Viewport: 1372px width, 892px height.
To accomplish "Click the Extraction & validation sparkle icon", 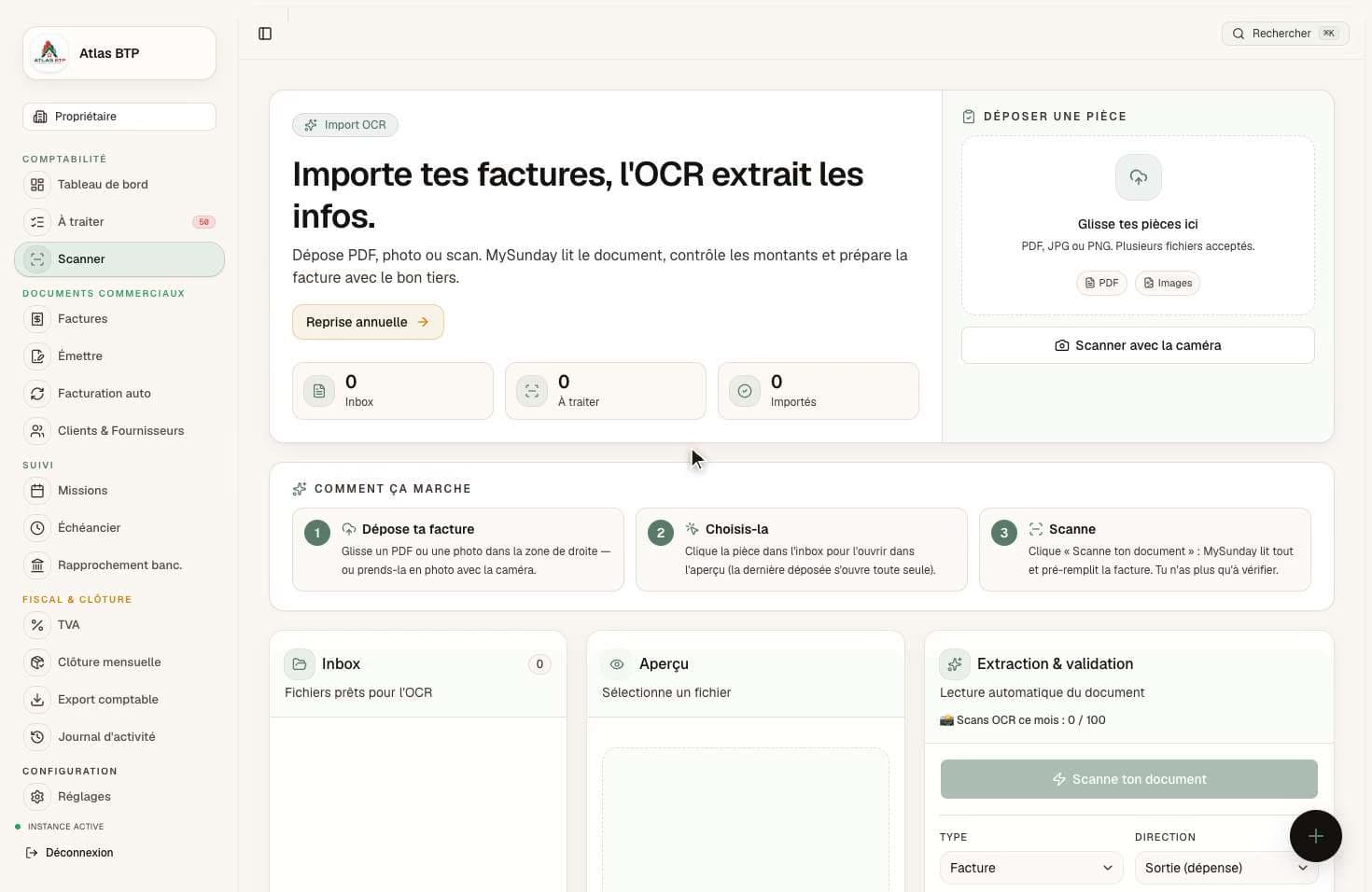I will pyautogui.click(x=955, y=664).
